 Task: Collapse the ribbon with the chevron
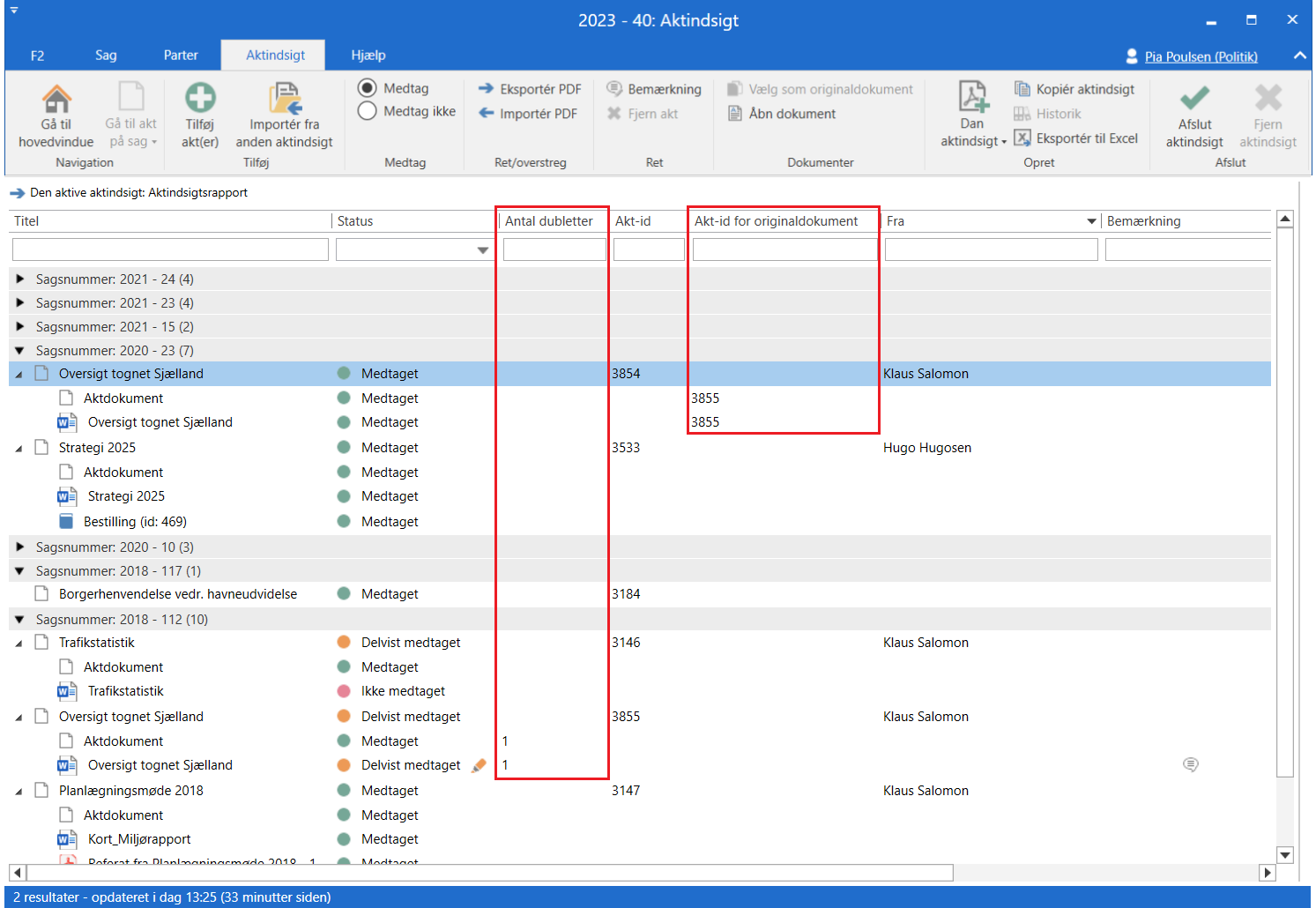(1299, 56)
